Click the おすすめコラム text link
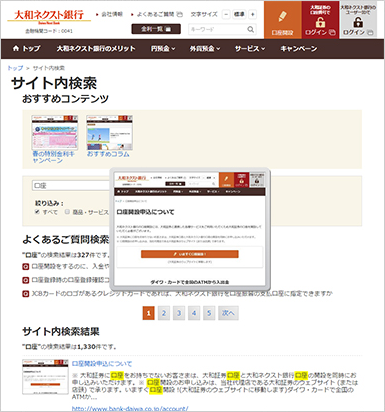The image size is (385, 412). (108, 154)
